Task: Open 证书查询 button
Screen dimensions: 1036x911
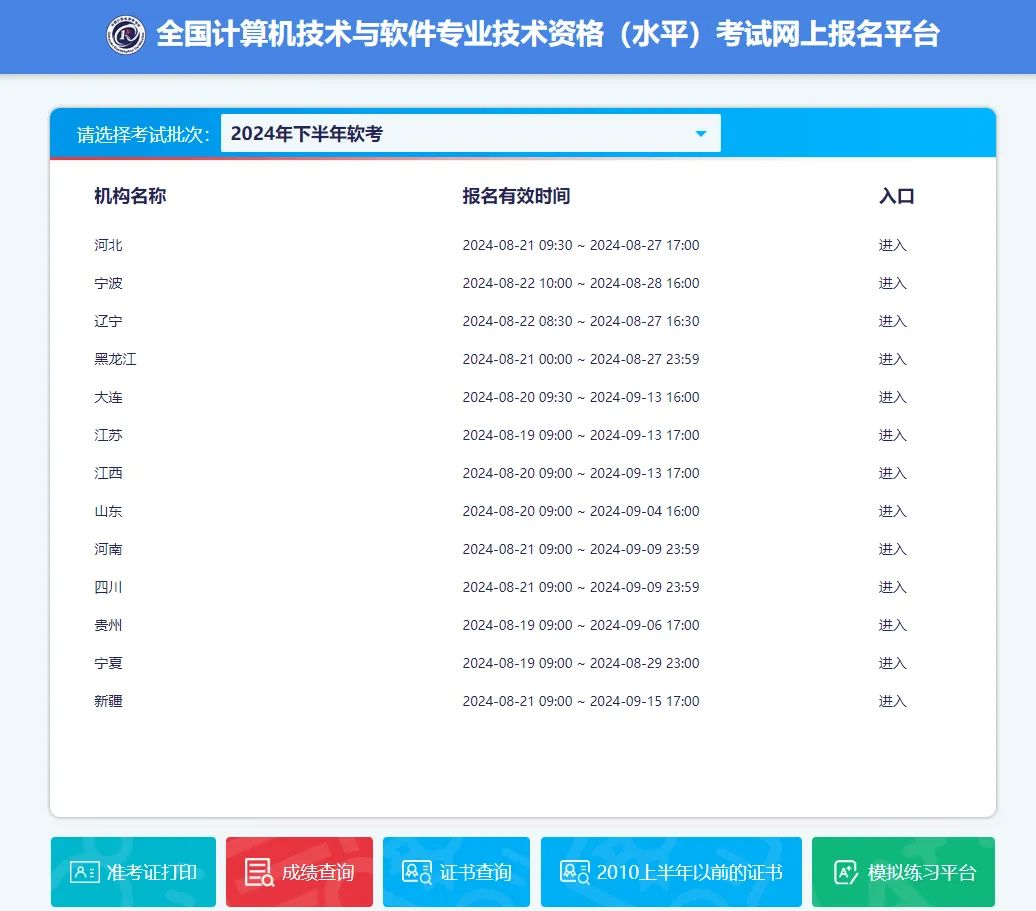Action: point(457,872)
